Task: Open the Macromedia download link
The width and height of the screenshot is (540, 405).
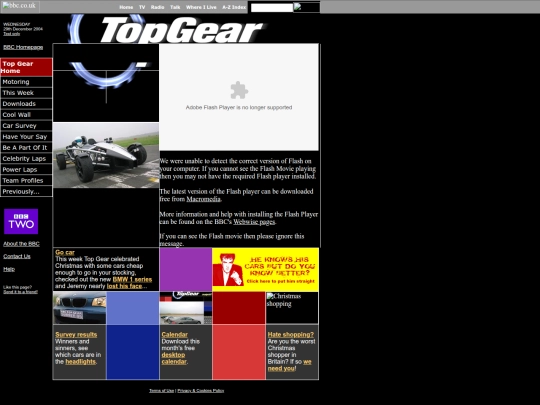Action: 203,199
